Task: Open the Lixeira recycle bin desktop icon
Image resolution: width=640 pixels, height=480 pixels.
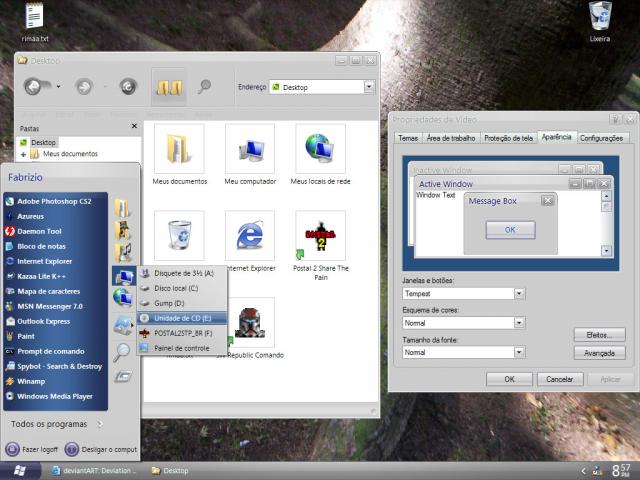Action: pyautogui.click(x=600, y=21)
